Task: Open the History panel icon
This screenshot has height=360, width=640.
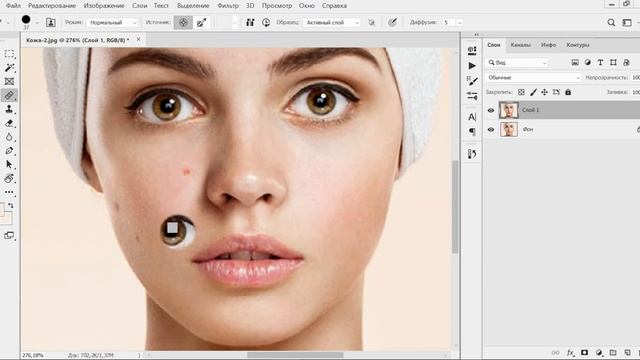Action: (x=472, y=154)
